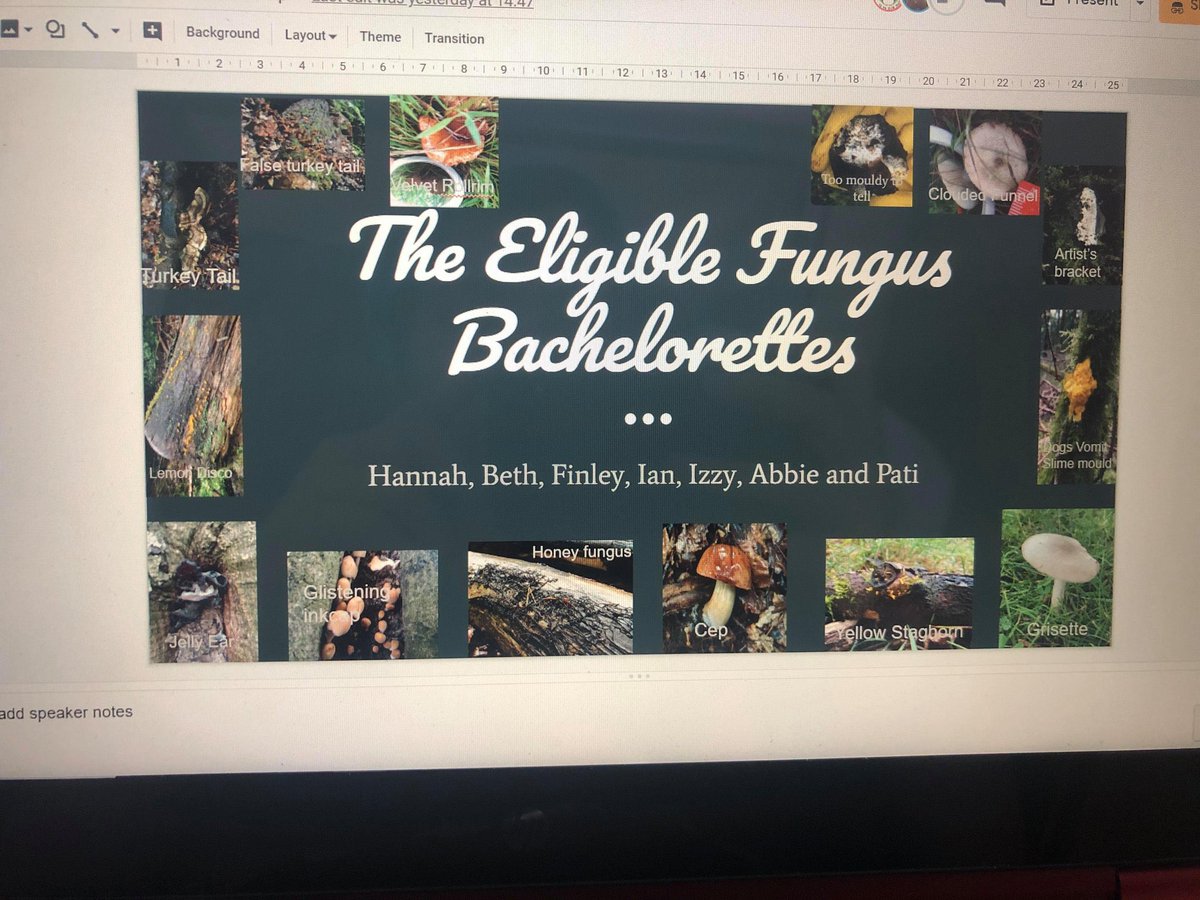Image resolution: width=1200 pixels, height=900 pixels.
Task: Select the Shape tool icon
Action: pyautogui.click(x=55, y=30)
